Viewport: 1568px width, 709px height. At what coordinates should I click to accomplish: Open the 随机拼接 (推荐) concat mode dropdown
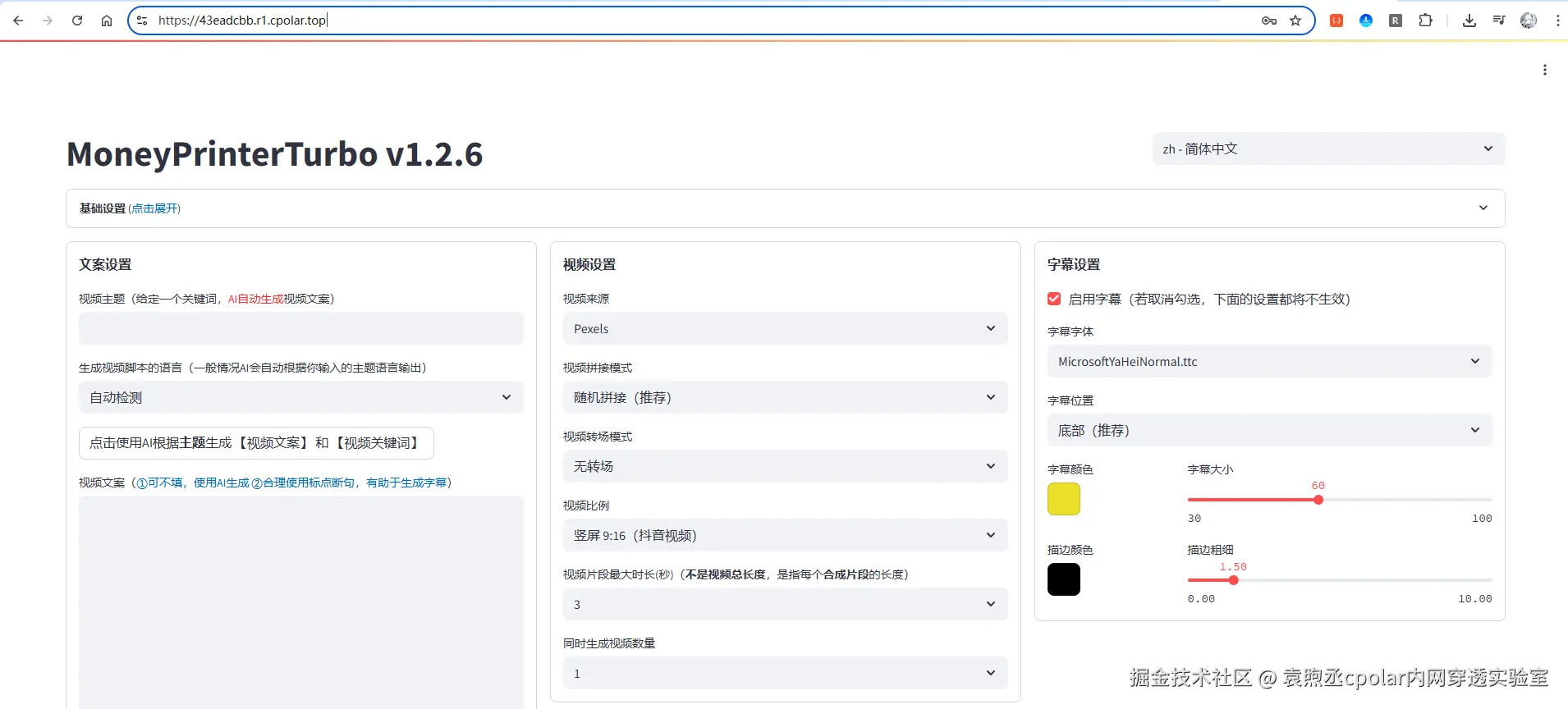click(785, 397)
